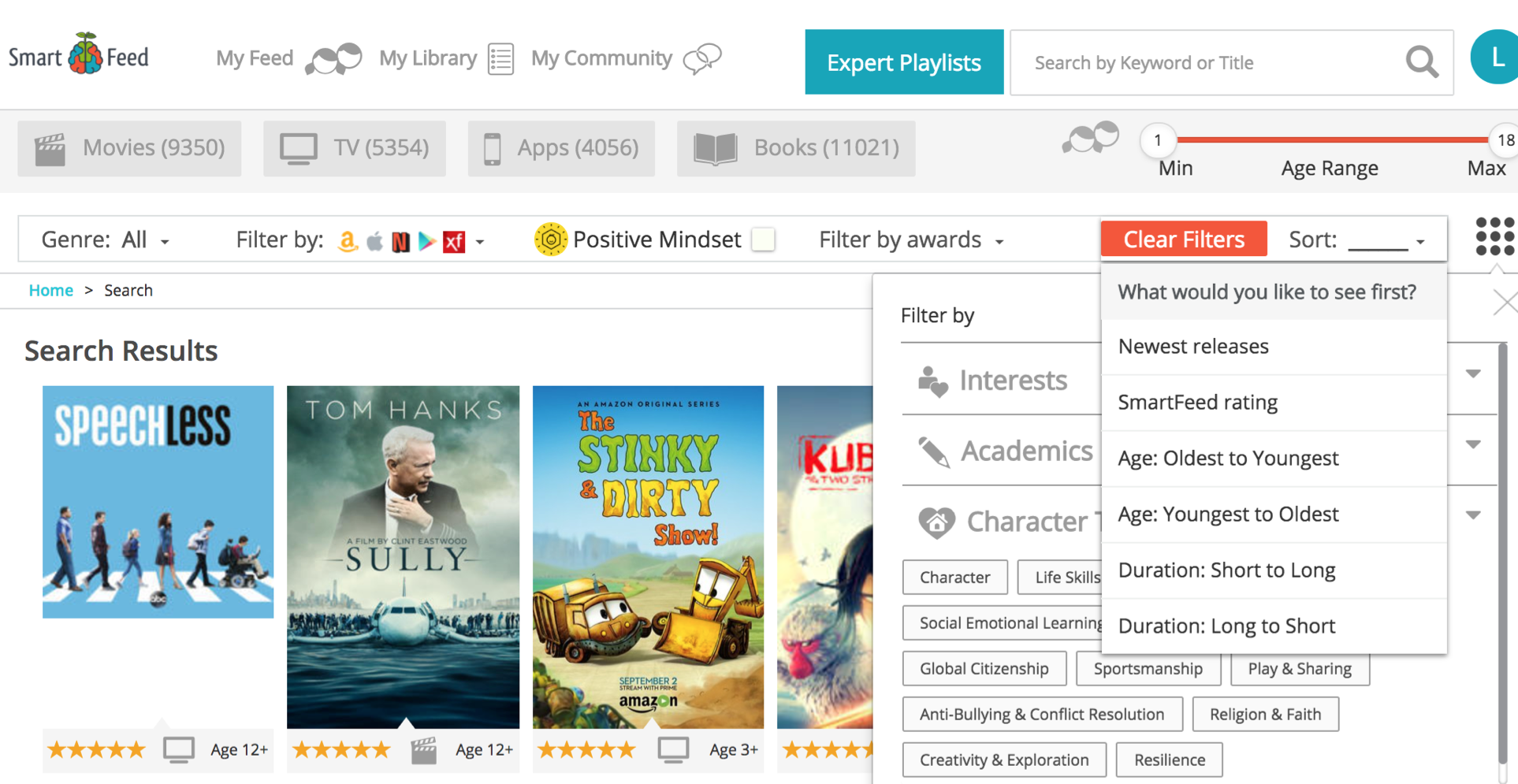Open The Stinky & Dirty Show poster
1518x784 pixels.
[648, 557]
